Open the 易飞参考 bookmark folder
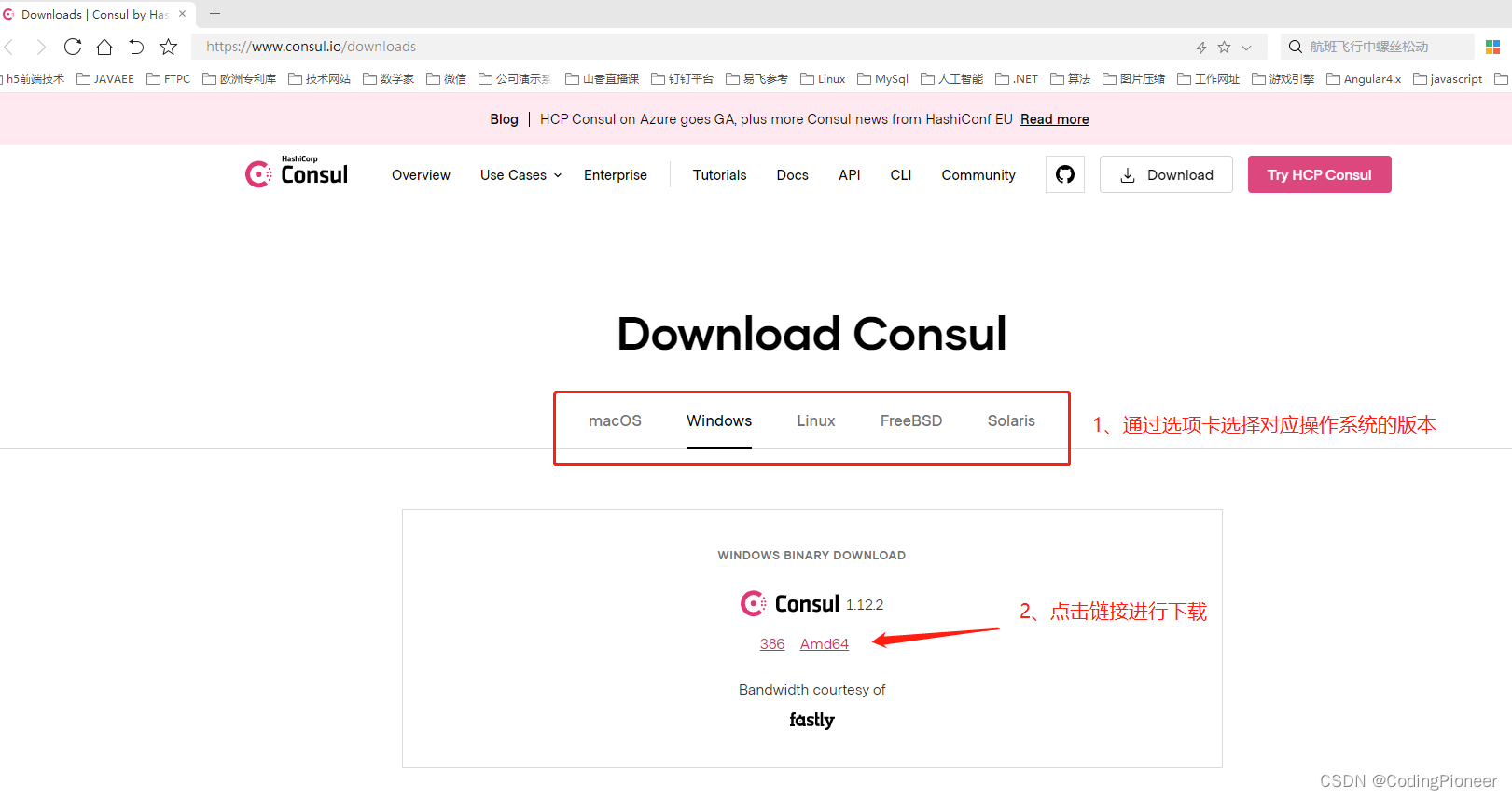 tap(757, 79)
